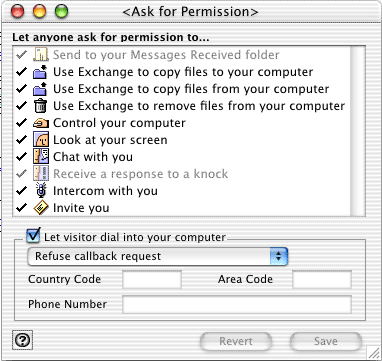Click the Invite you ticket icon
The image size is (382, 361).
click(41, 208)
